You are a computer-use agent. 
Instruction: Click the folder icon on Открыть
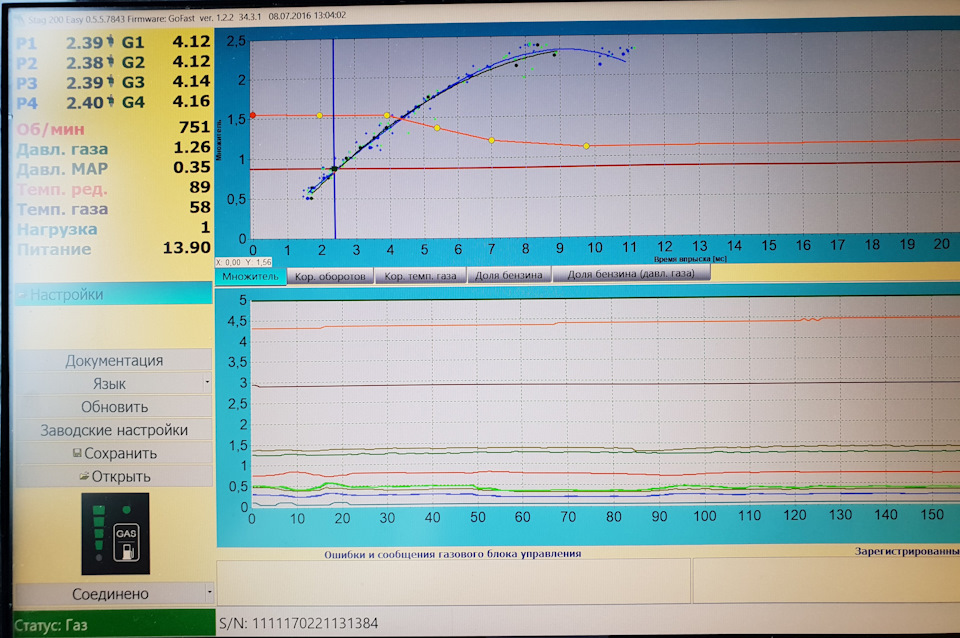click(84, 476)
